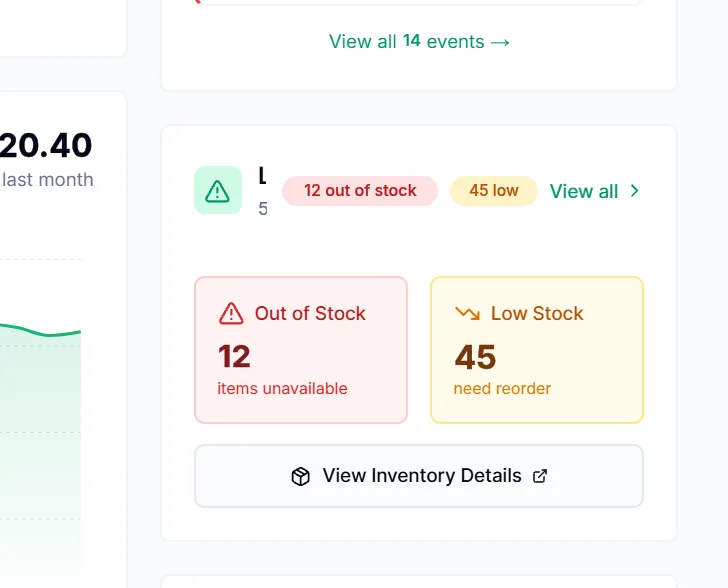The height and width of the screenshot is (588, 728).
Task: Select the 45 low badge
Action: click(x=494, y=190)
